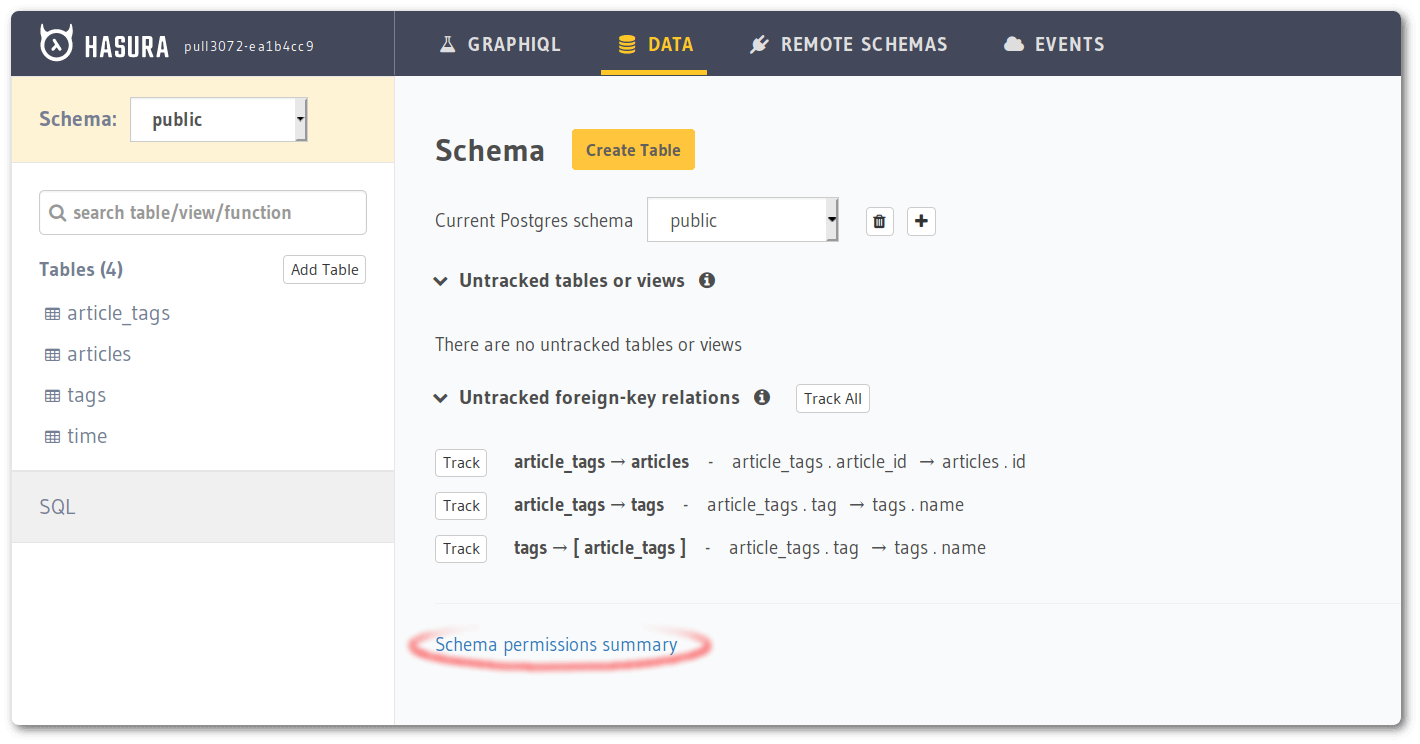
Task: Create a new schema with the plus icon
Action: coord(920,220)
